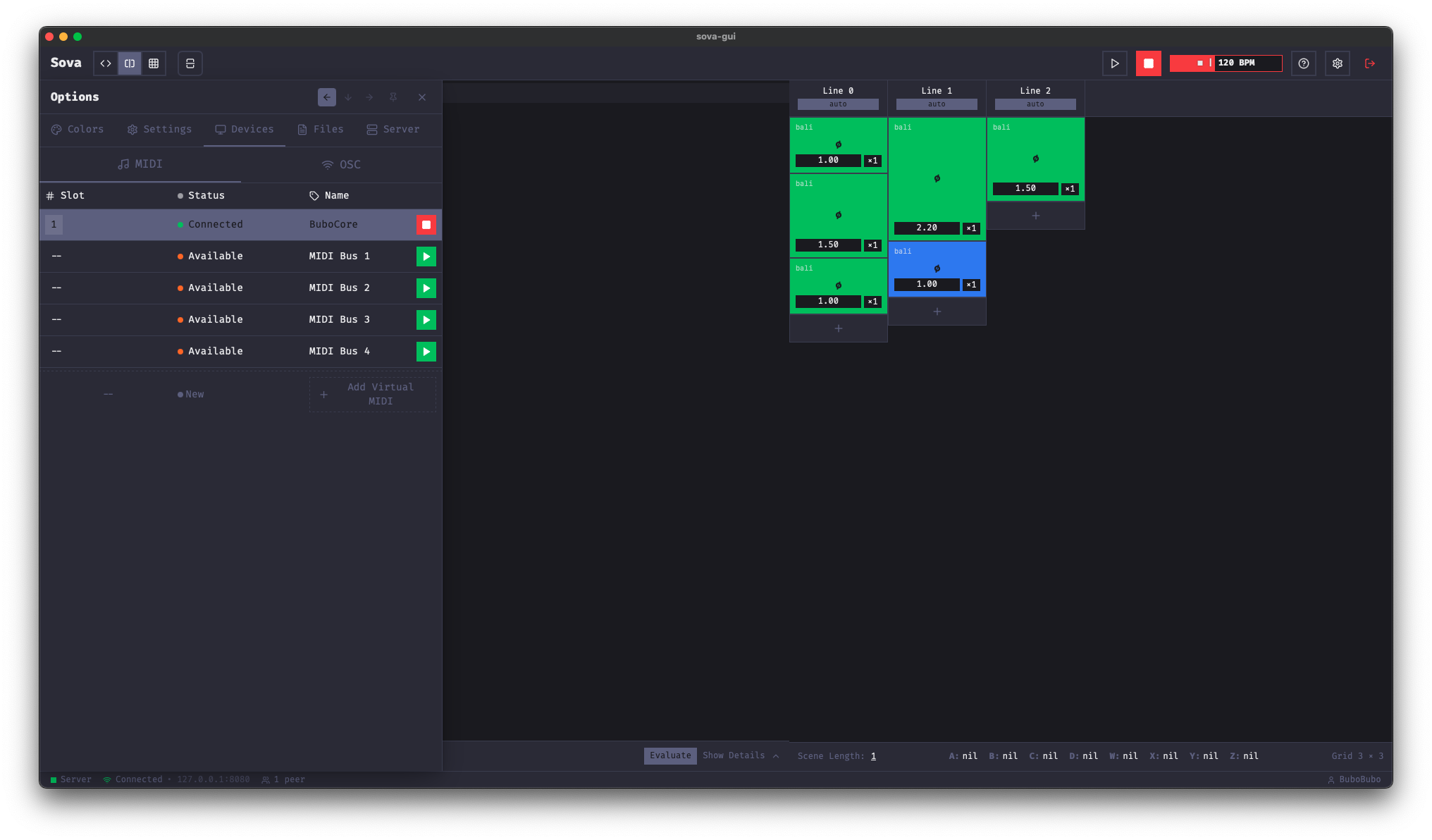Close the Options panel
The image size is (1432, 840).
pos(422,97)
